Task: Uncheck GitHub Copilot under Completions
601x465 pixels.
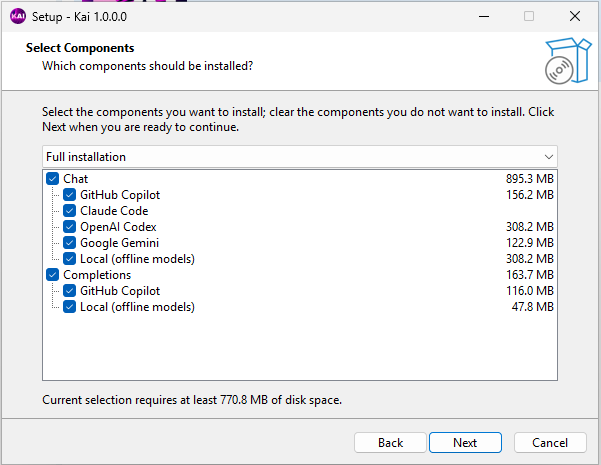Action: [69, 291]
